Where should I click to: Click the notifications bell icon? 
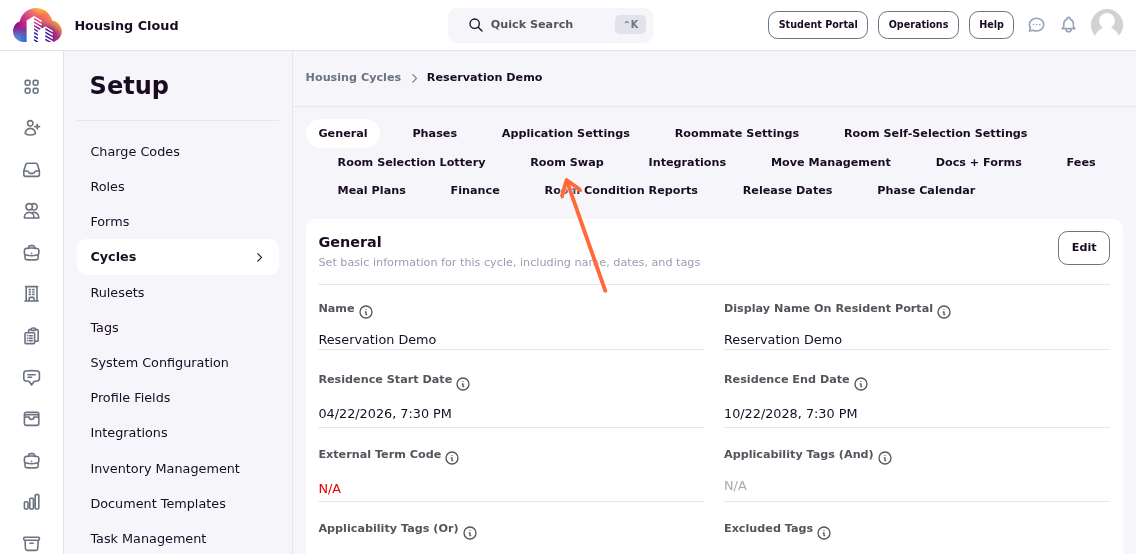(x=1069, y=25)
